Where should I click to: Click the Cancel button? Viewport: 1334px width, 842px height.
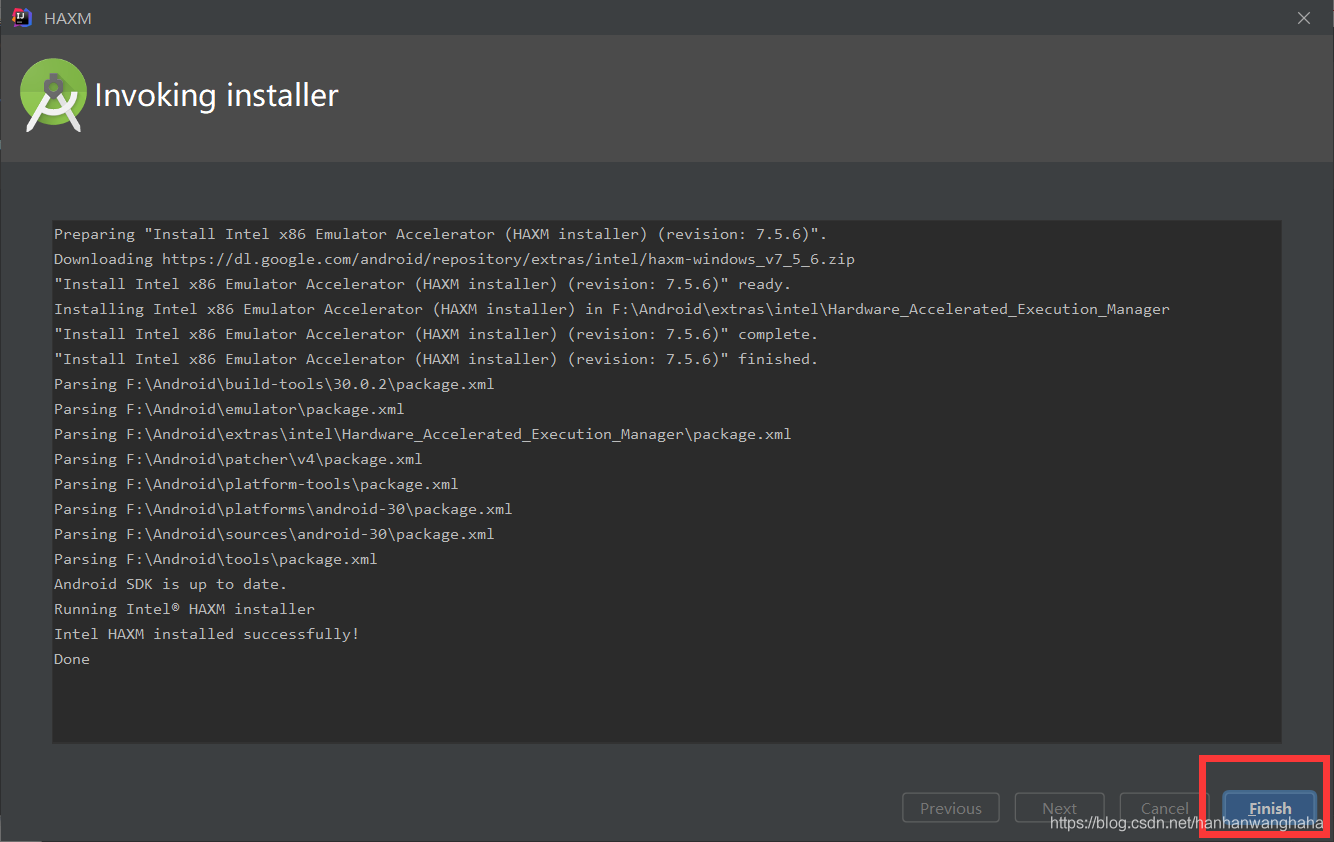pos(1163,807)
